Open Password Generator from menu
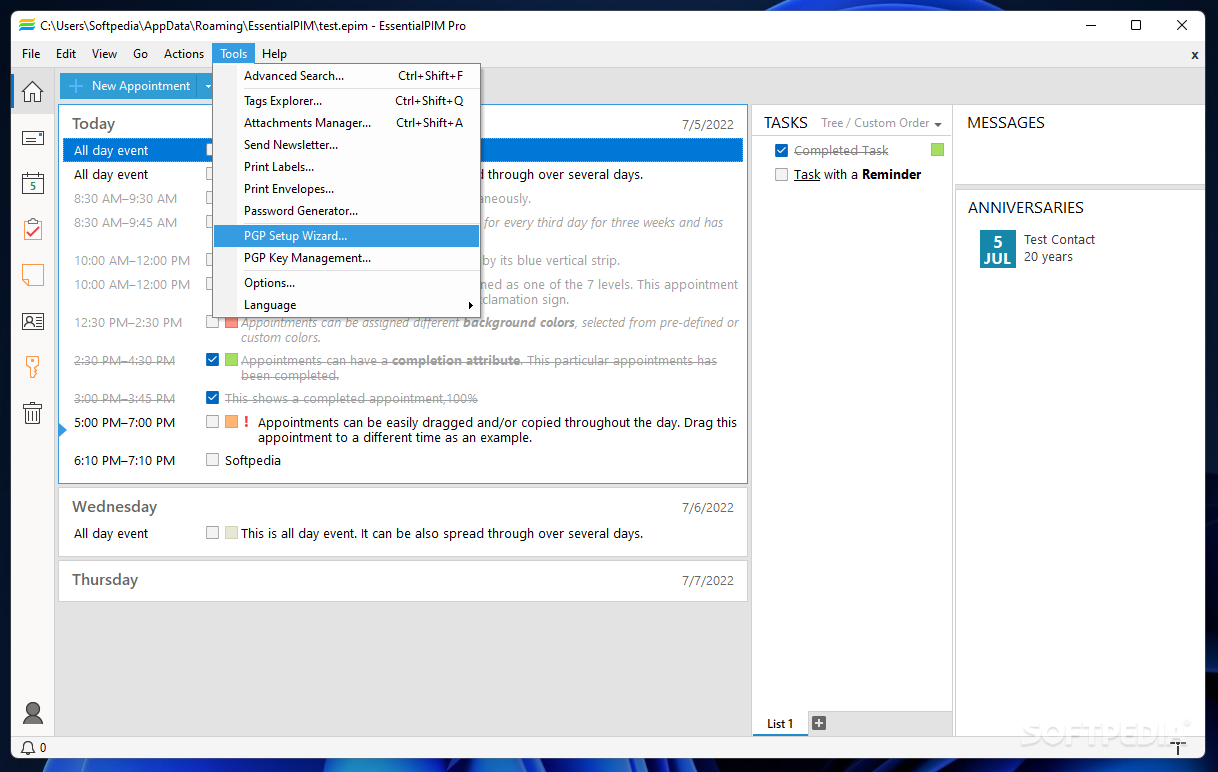The height and width of the screenshot is (772, 1218). pyautogui.click(x=346, y=211)
